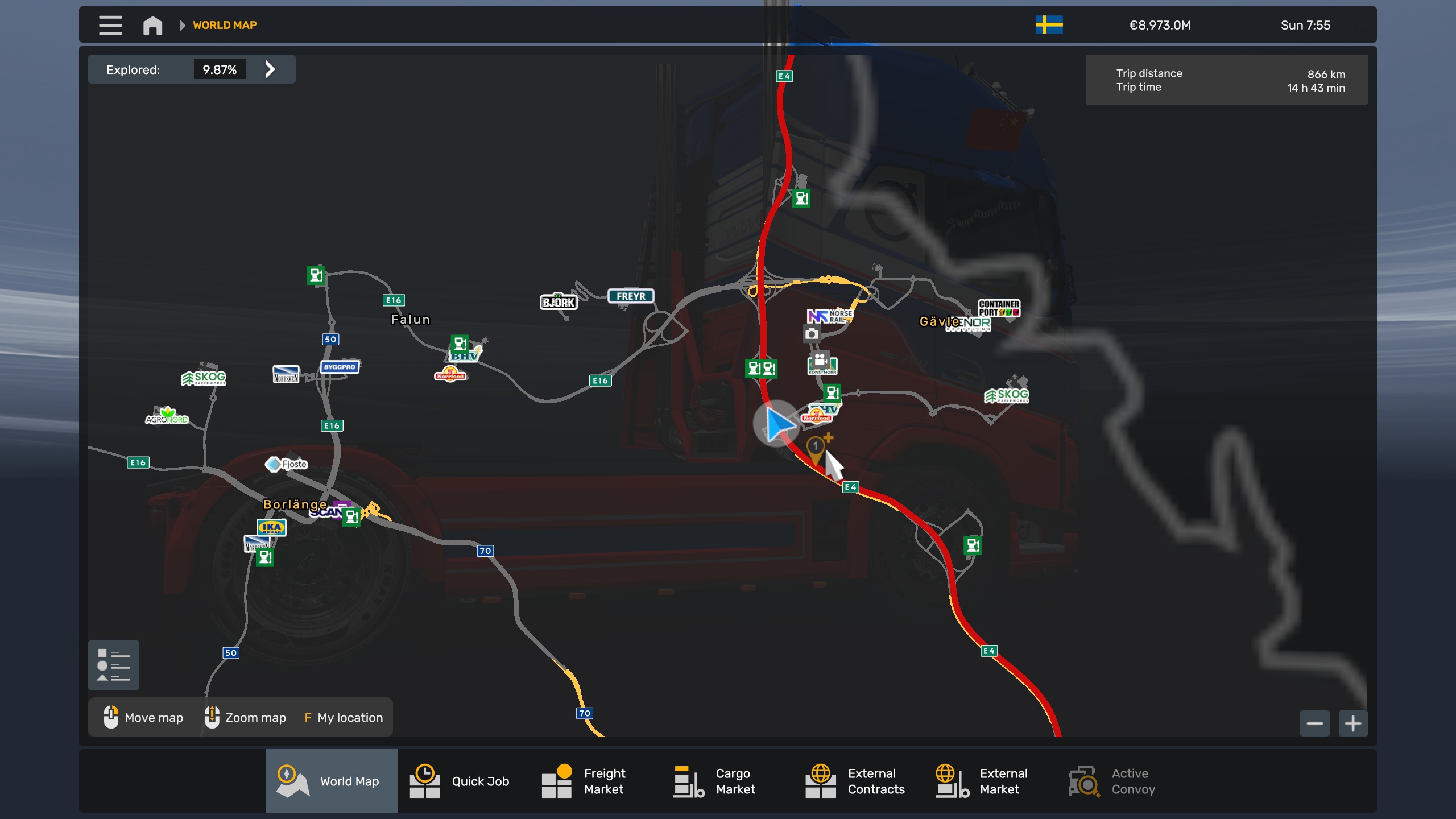Screen dimensions: 1456x819
Task: Select the BYGGPRO company marker
Action: pos(340,367)
